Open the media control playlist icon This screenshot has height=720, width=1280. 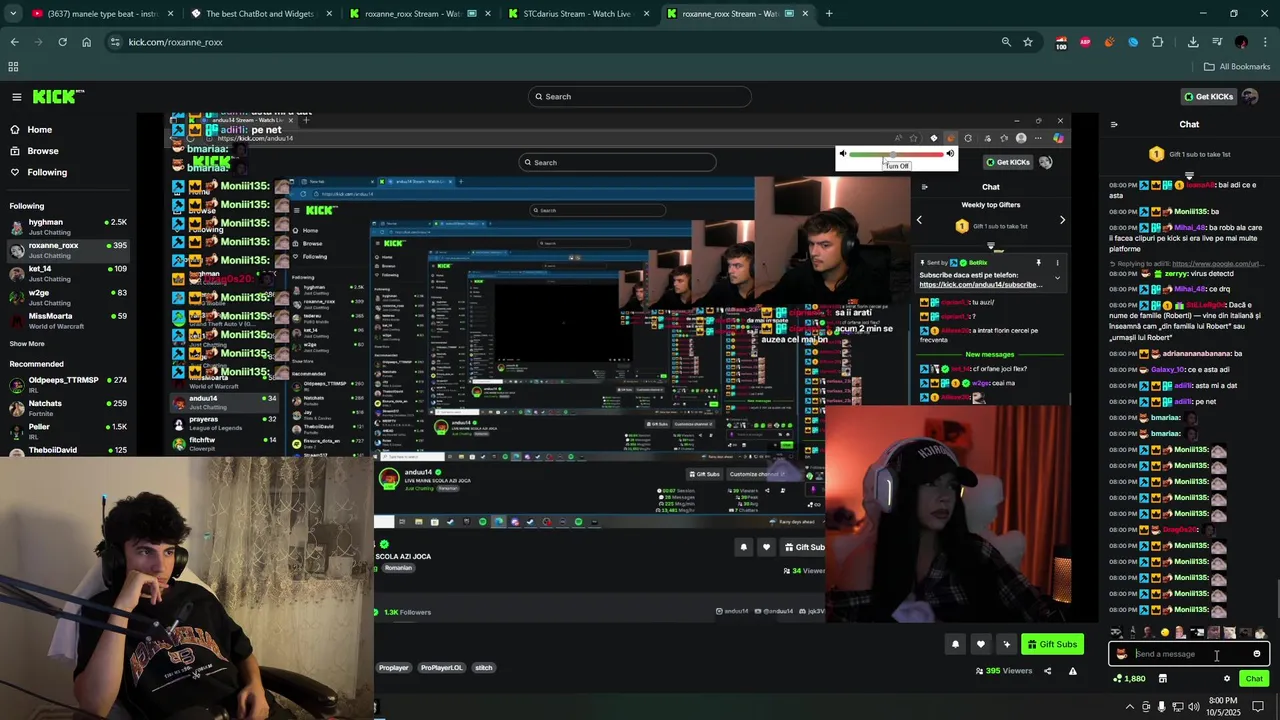[x=1217, y=42]
